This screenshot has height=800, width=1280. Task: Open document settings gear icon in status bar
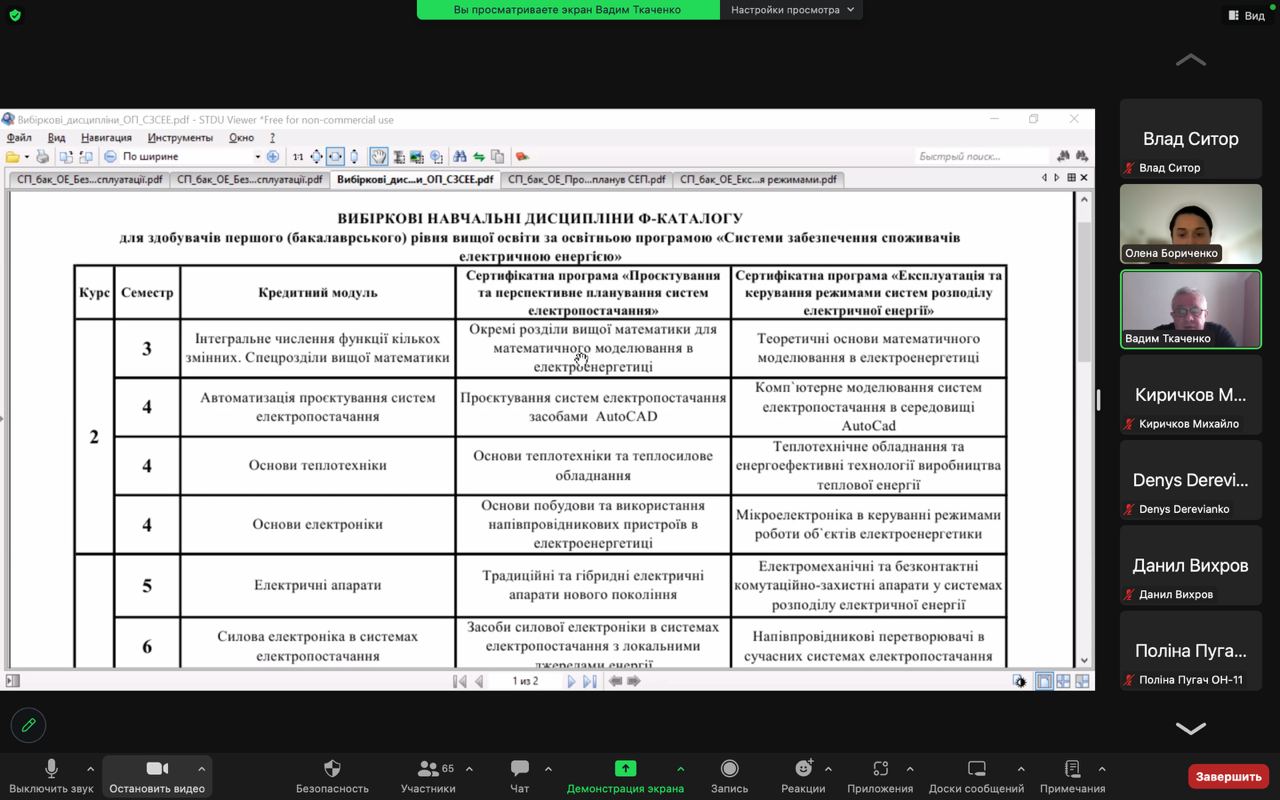1019,681
